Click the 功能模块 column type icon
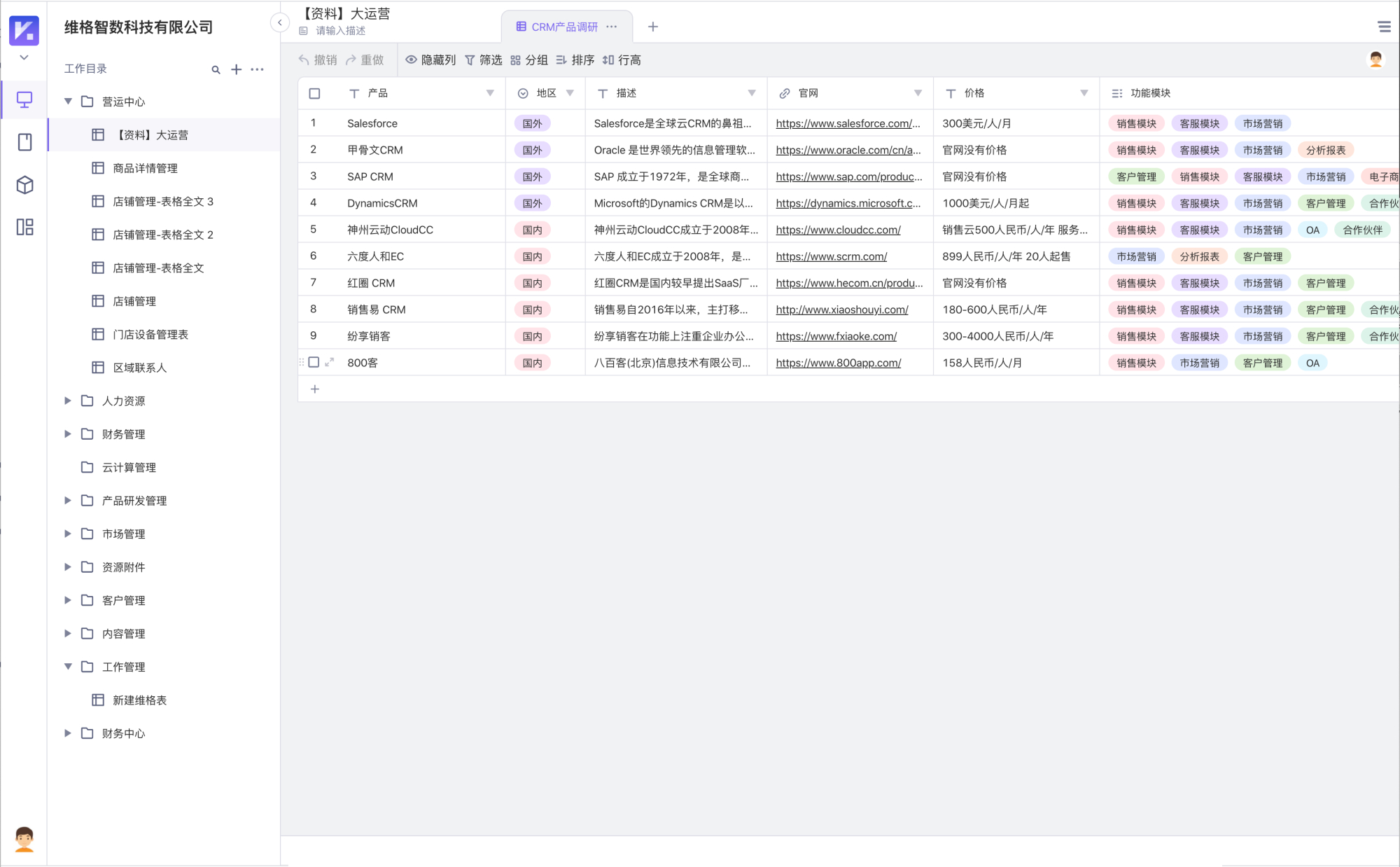 click(x=1116, y=93)
